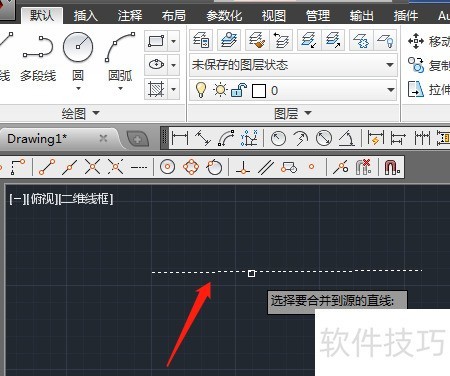
Task: Expand the Ellipse tool dropdown arrow
Action: 173,65
